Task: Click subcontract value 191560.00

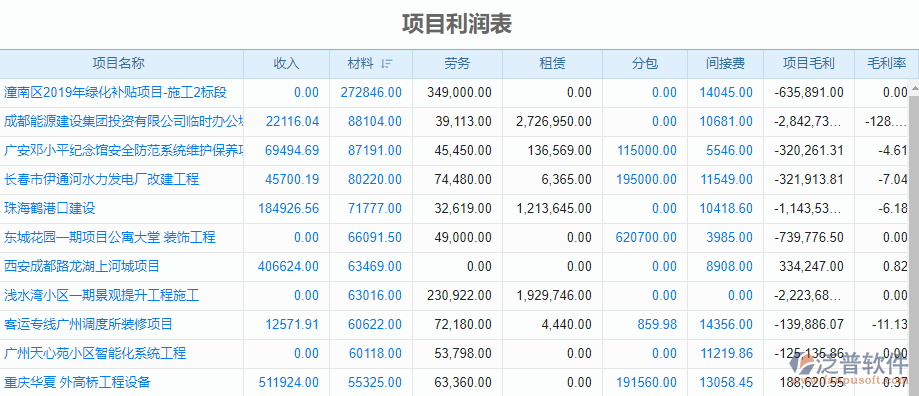Action: [x=647, y=383]
